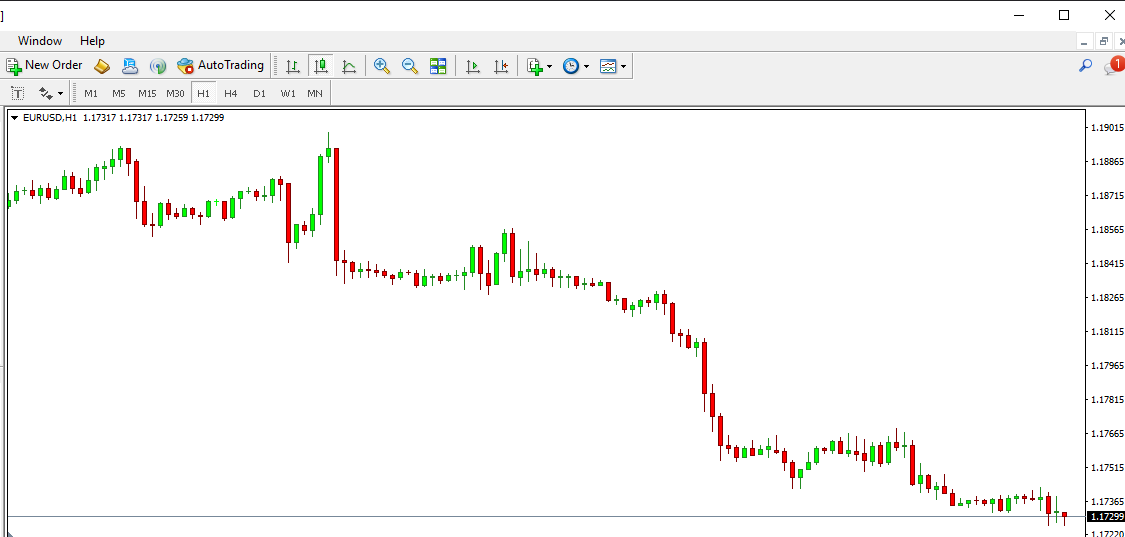Click the 1.18265 price scale label
Screen dimensions: 1125x537
tap(1106, 297)
